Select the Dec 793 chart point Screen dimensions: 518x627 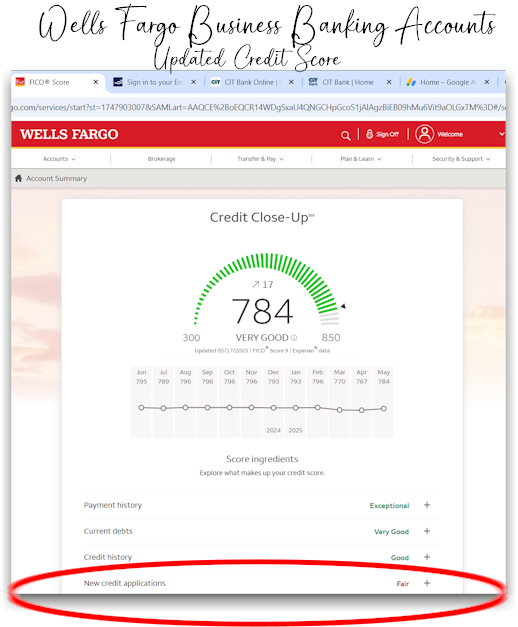click(273, 408)
